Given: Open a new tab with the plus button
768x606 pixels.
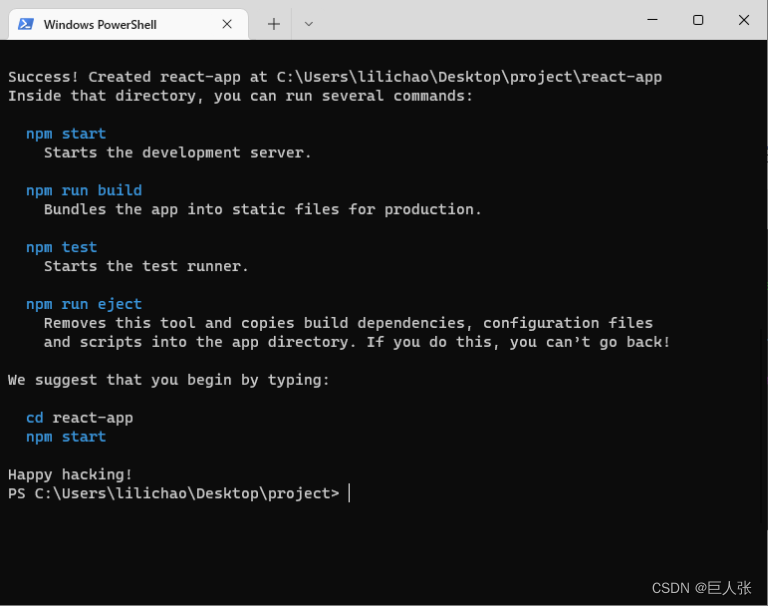Looking at the screenshot, I should pos(274,24).
